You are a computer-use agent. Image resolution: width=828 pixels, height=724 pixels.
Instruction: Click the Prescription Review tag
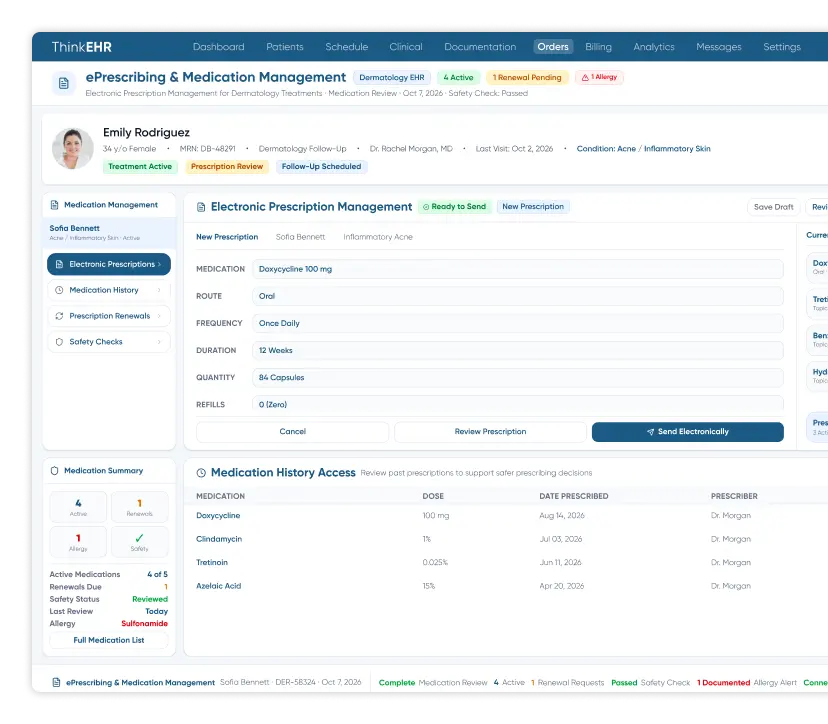pyautogui.click(x=227, y=166)
